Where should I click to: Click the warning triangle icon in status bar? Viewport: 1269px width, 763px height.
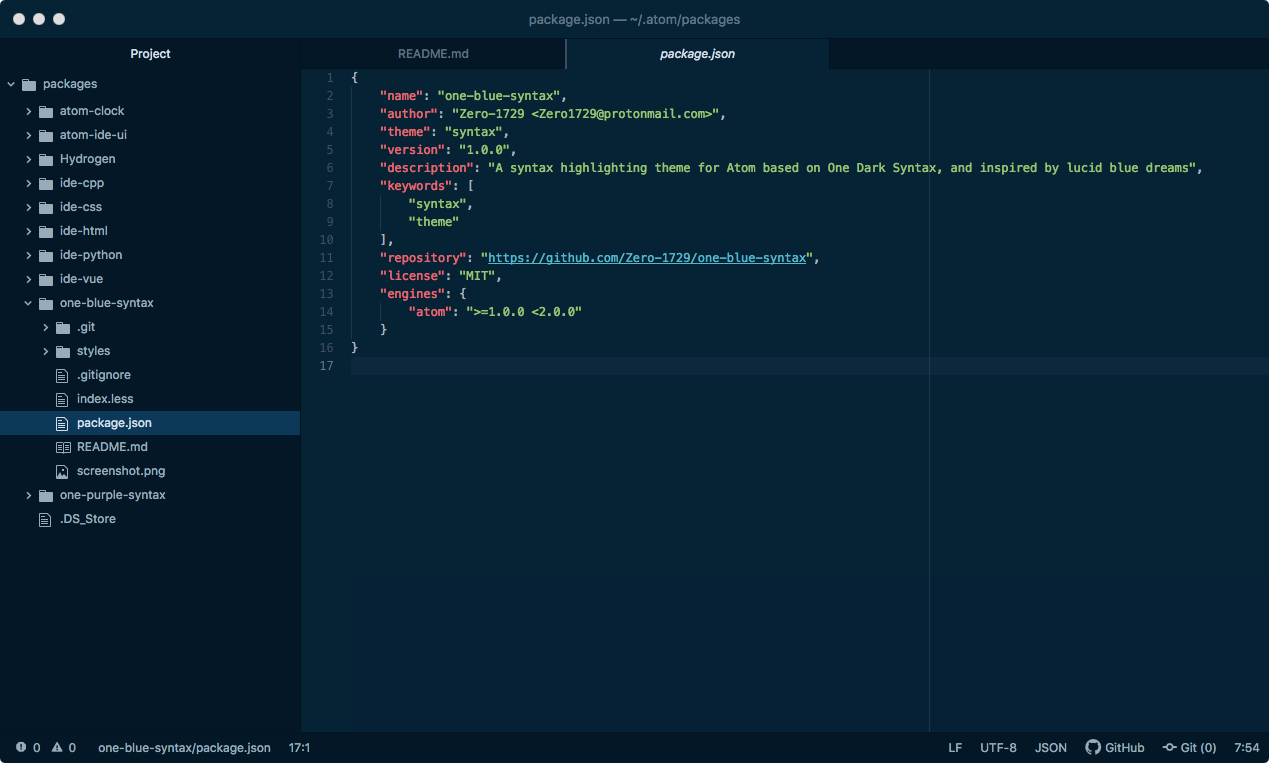57,747
